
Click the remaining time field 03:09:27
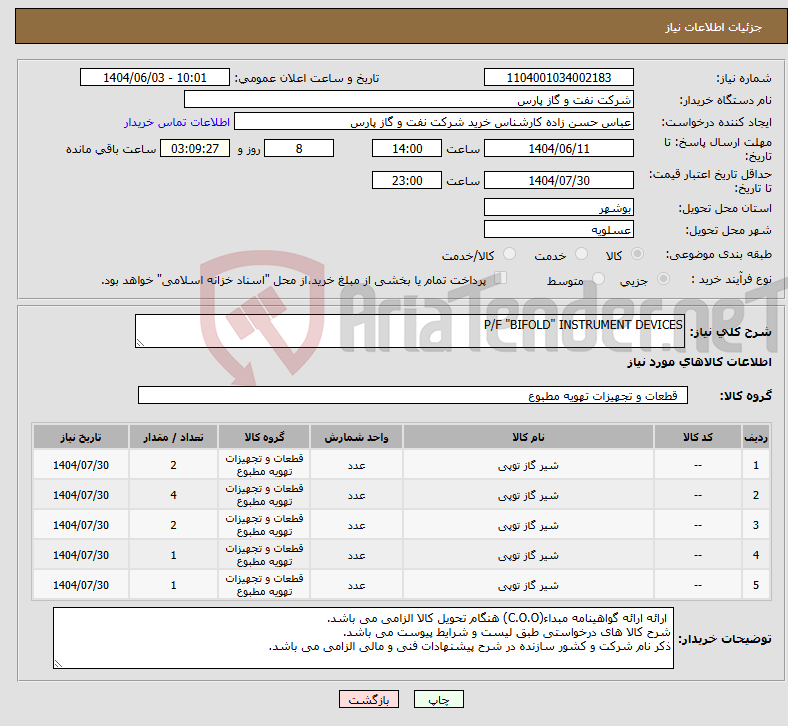click(195, 148)
